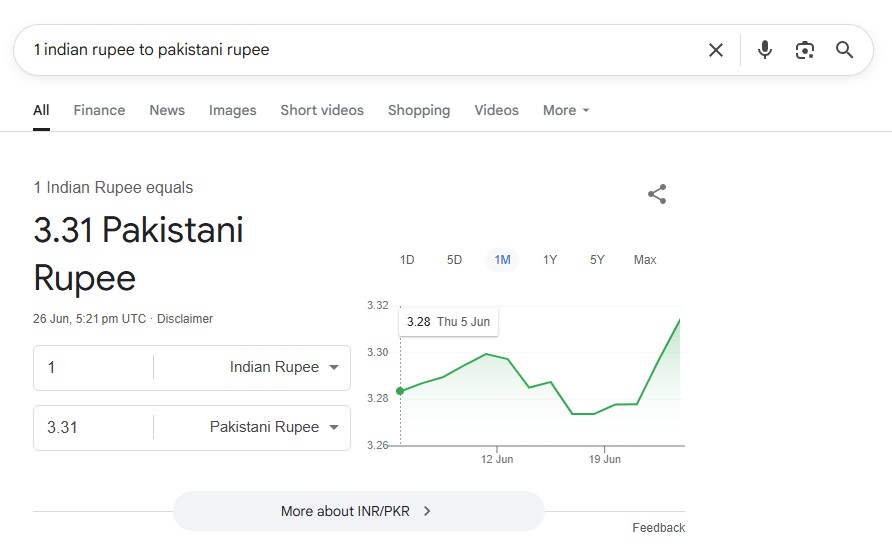Send Feedback on this result
892x548 pixels.
pos(658,528)
